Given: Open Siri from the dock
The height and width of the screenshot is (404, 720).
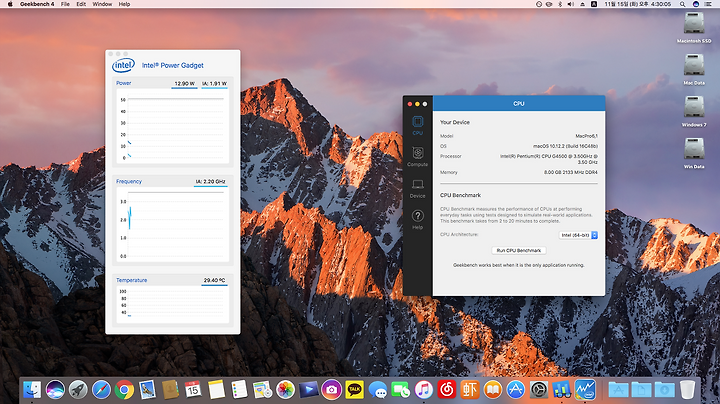Looking at the screenshot, I should 55,390.
